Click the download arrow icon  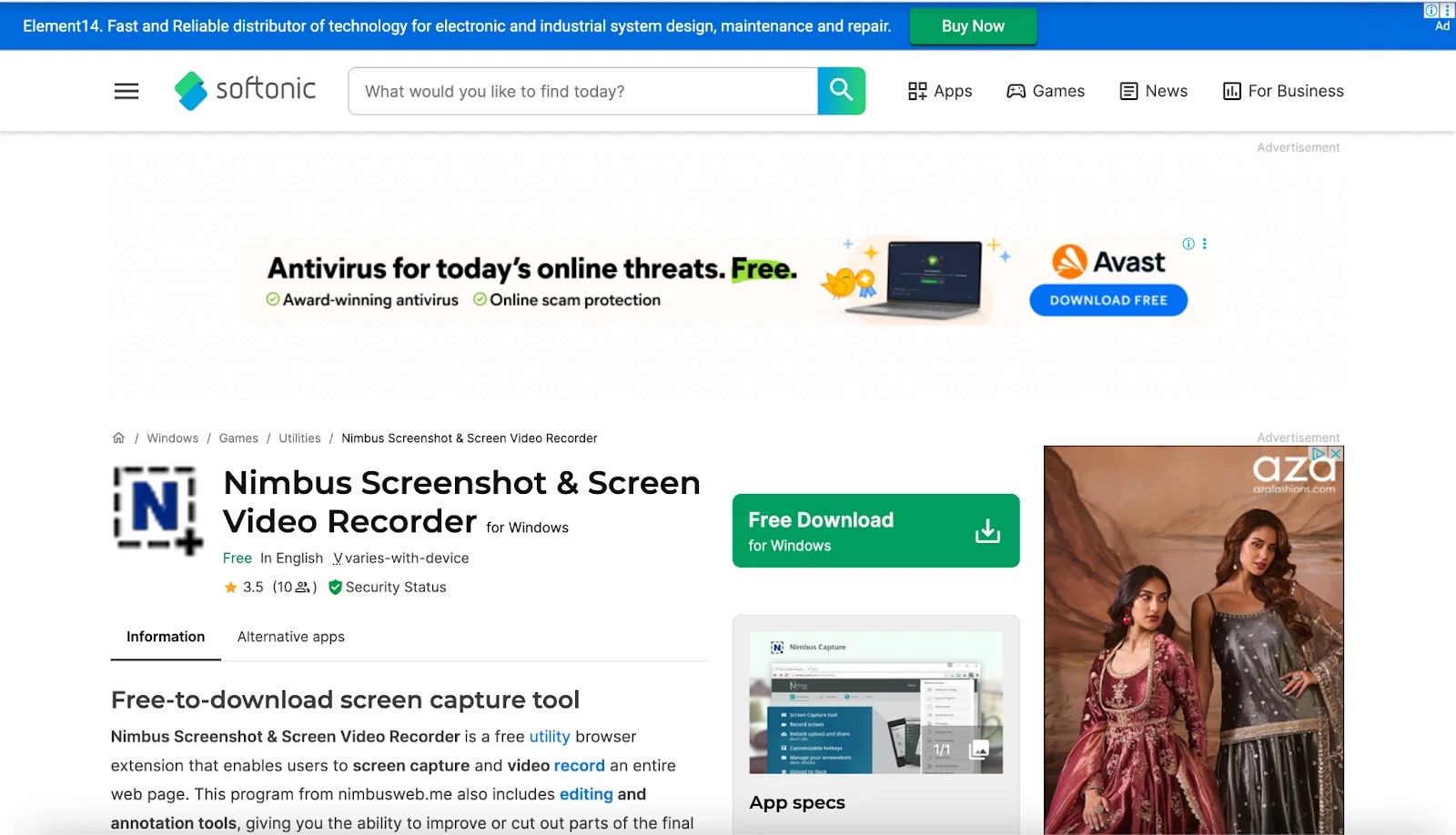(x=987, y=531)
